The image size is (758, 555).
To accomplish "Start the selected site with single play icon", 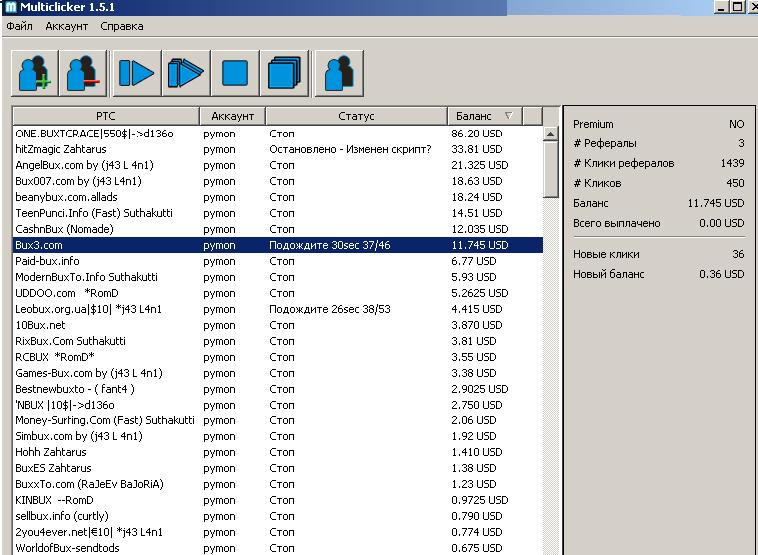I will coord(137,73).
